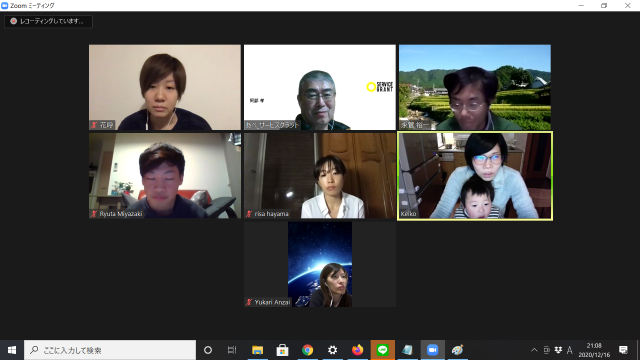Launch Google Chrome from the taskbar

coord(307,350)
